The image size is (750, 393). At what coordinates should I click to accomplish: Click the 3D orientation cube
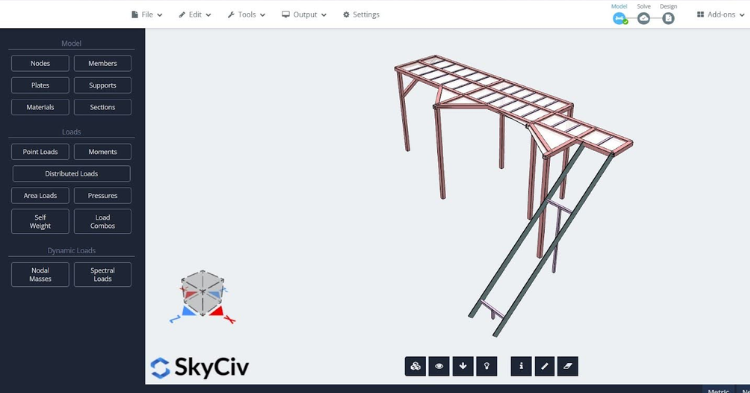(202, 293)
